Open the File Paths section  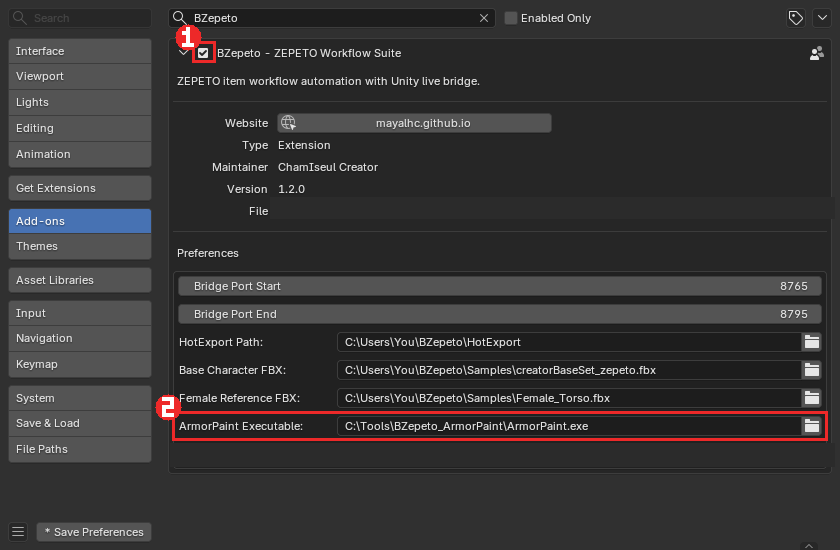(x=80, y=449)
